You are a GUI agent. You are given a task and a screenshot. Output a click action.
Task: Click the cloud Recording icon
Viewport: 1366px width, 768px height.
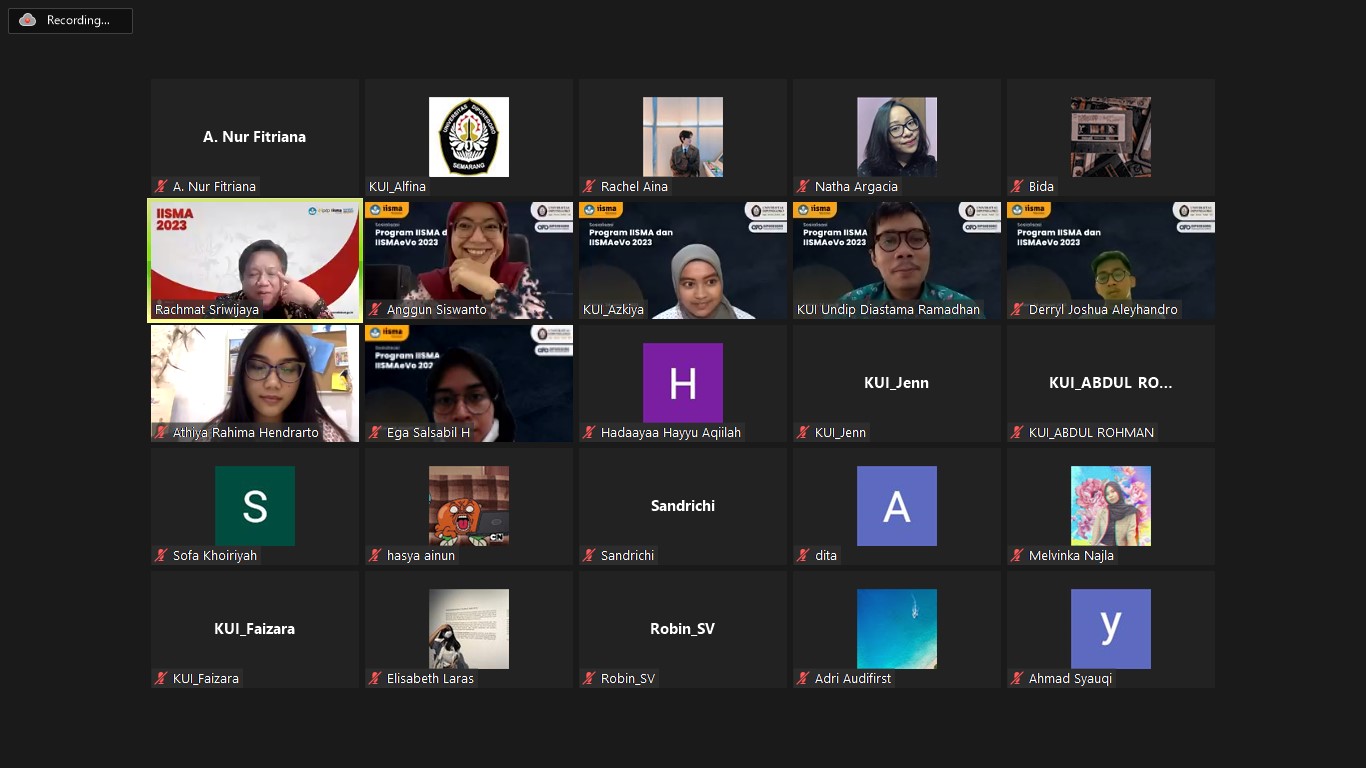(28, 20)
